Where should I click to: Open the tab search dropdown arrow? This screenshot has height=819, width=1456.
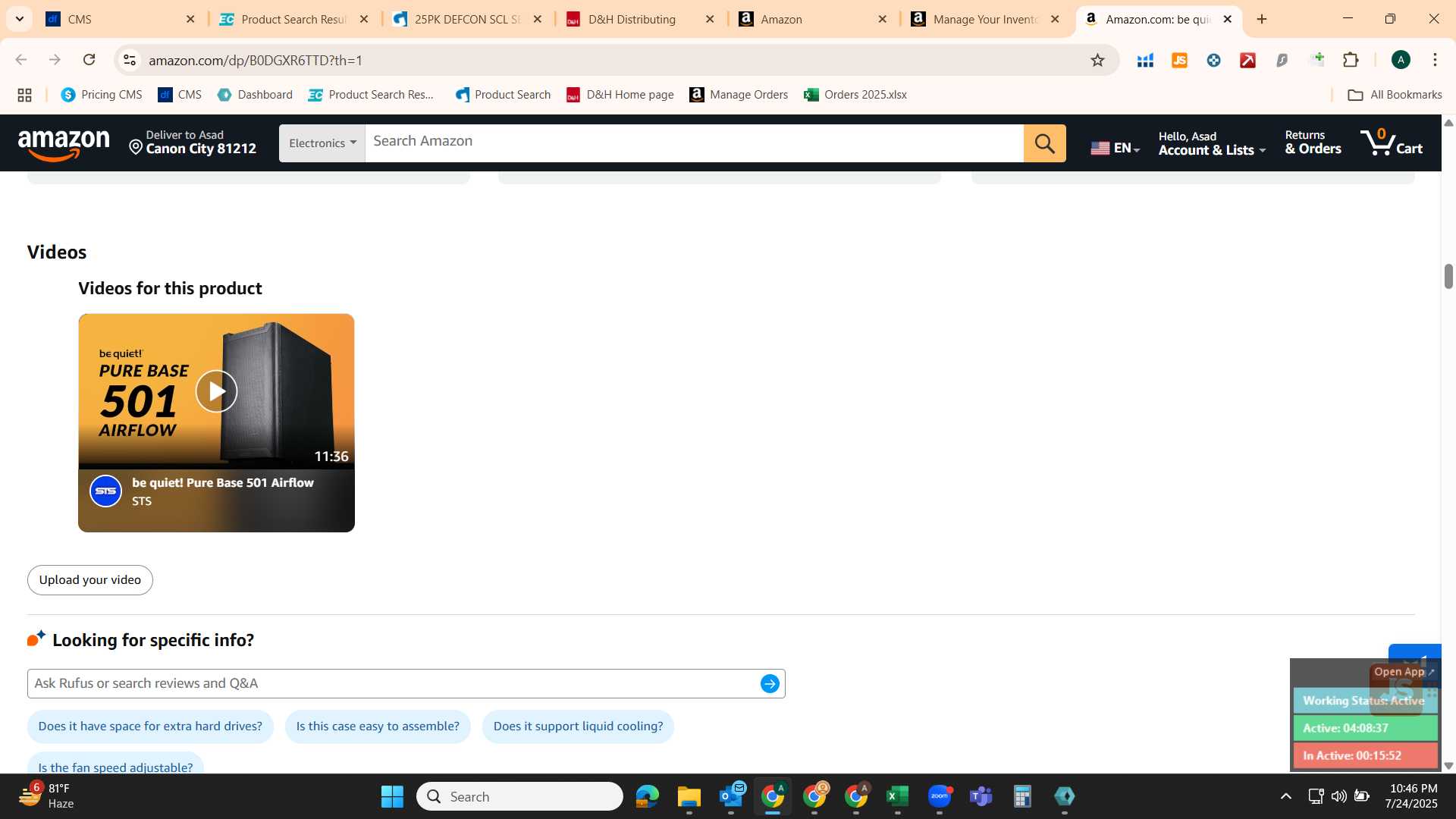[20, 19]
